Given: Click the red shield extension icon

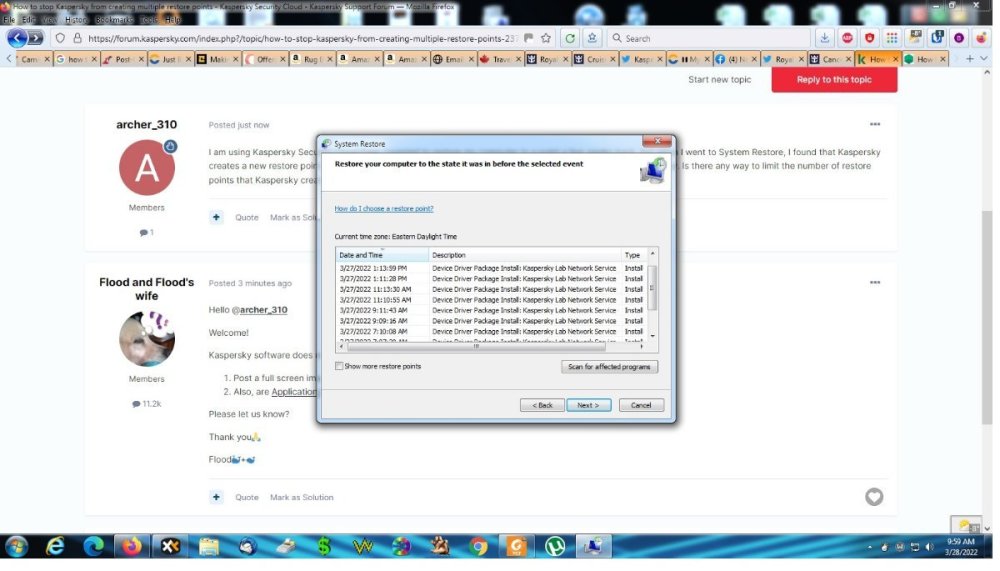Looking at the screenshot, I should click(869, 38).
